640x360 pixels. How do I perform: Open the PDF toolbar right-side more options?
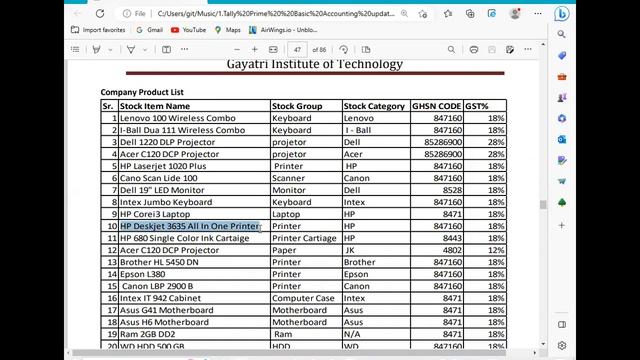coord(528,49)
